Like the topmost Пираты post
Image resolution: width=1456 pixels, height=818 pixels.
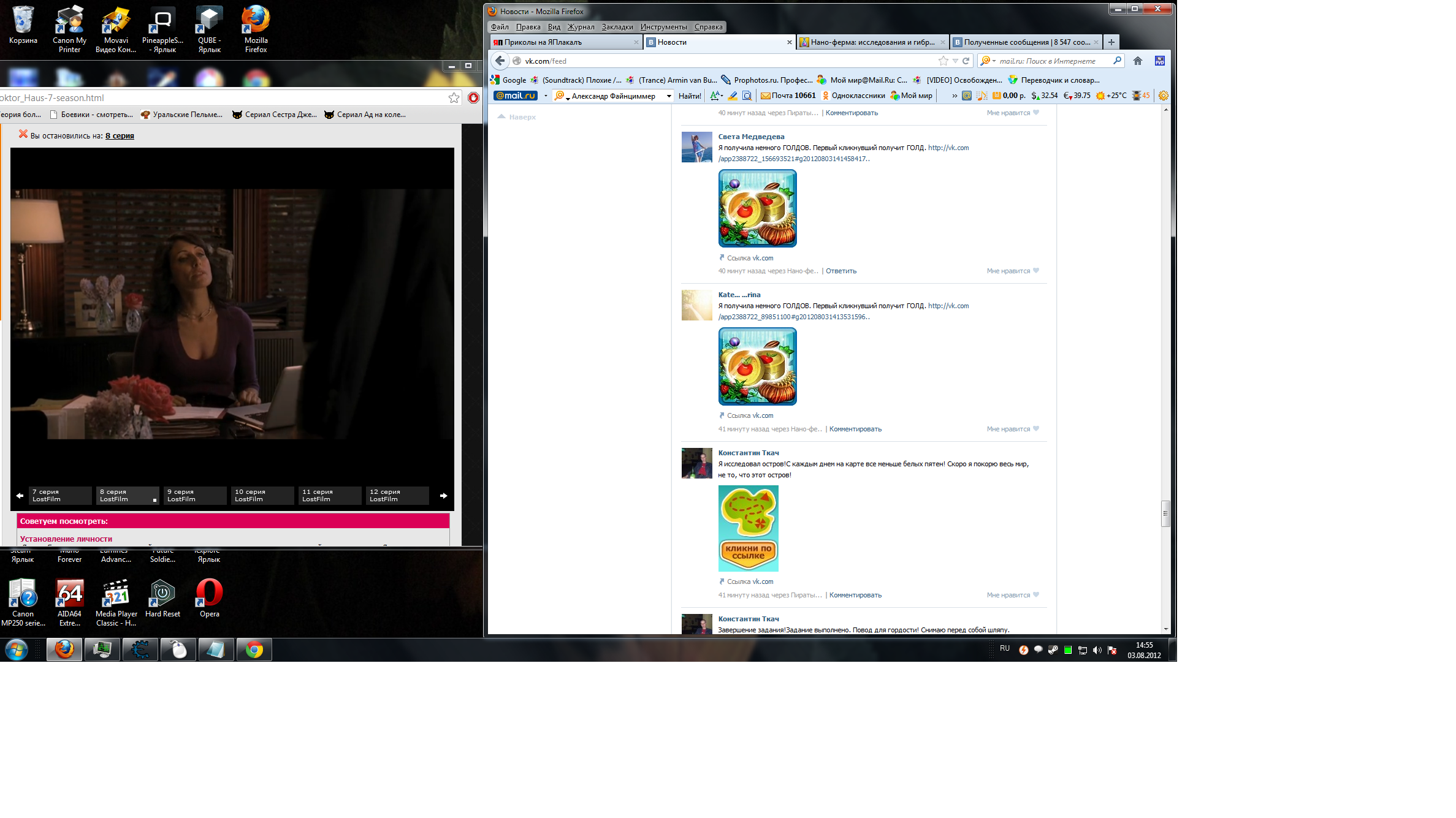1013,113
